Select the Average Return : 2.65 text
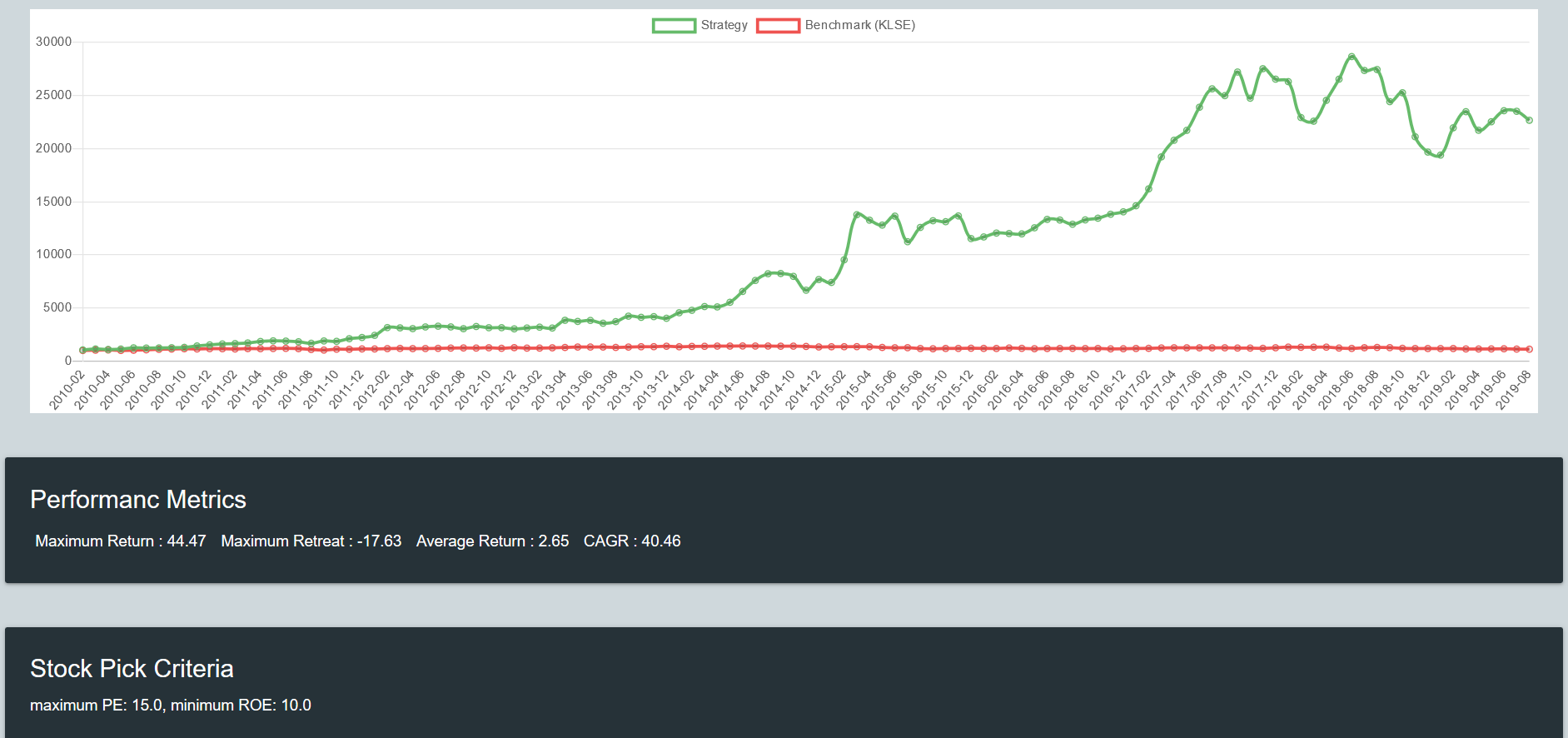 pos(493,541)
